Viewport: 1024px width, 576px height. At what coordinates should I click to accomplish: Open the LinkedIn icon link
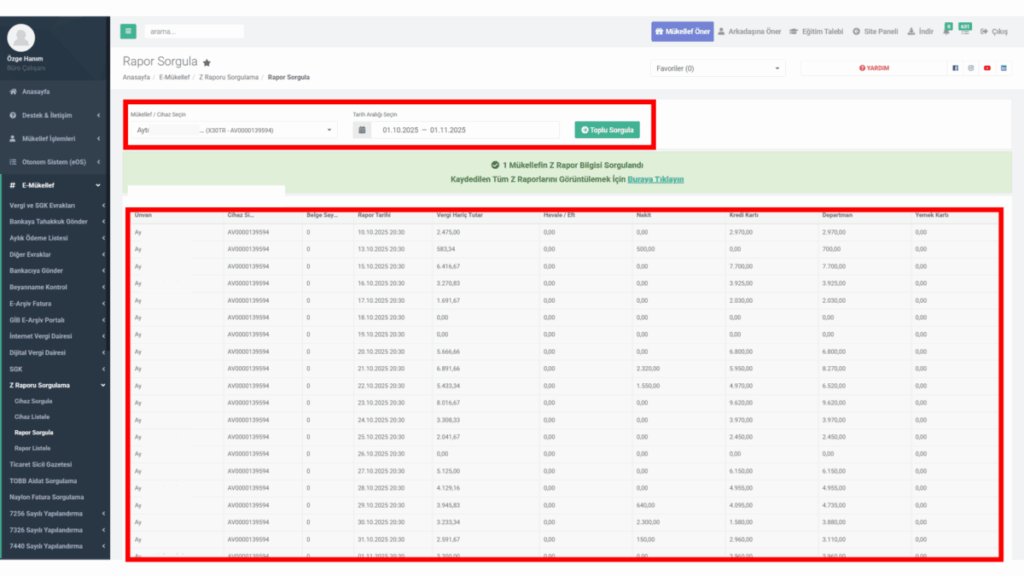pos(1003,68)
